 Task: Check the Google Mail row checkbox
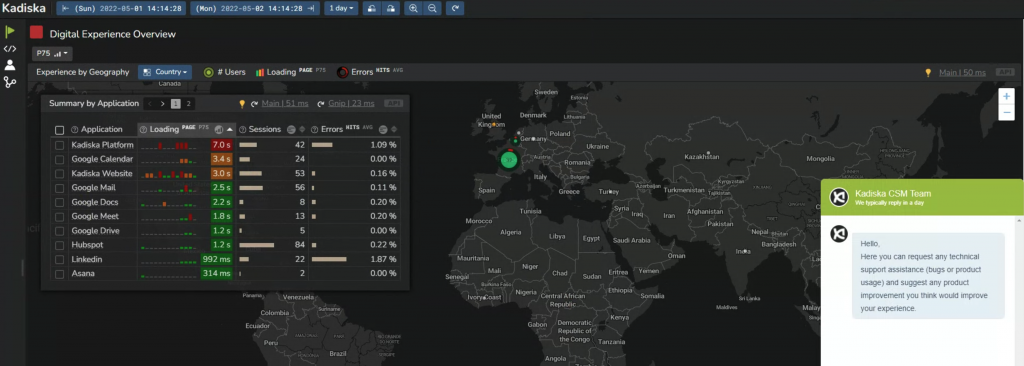59,188
